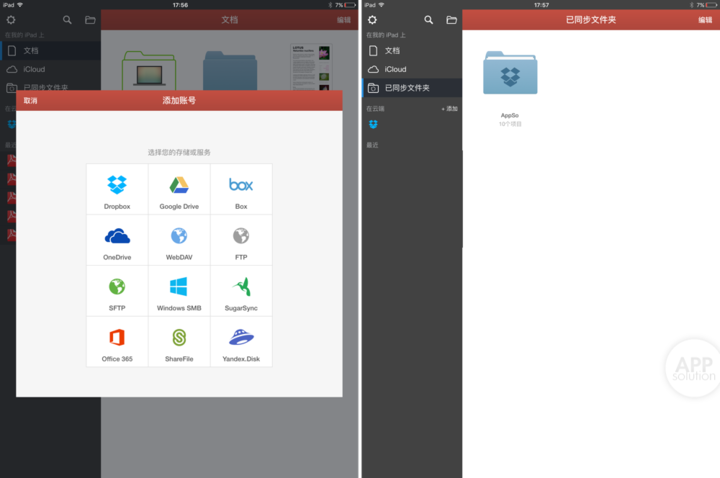This screenshot has width=720, height=478.
Task: Choose Dropbox as the storage service
Action: (117, 189)
